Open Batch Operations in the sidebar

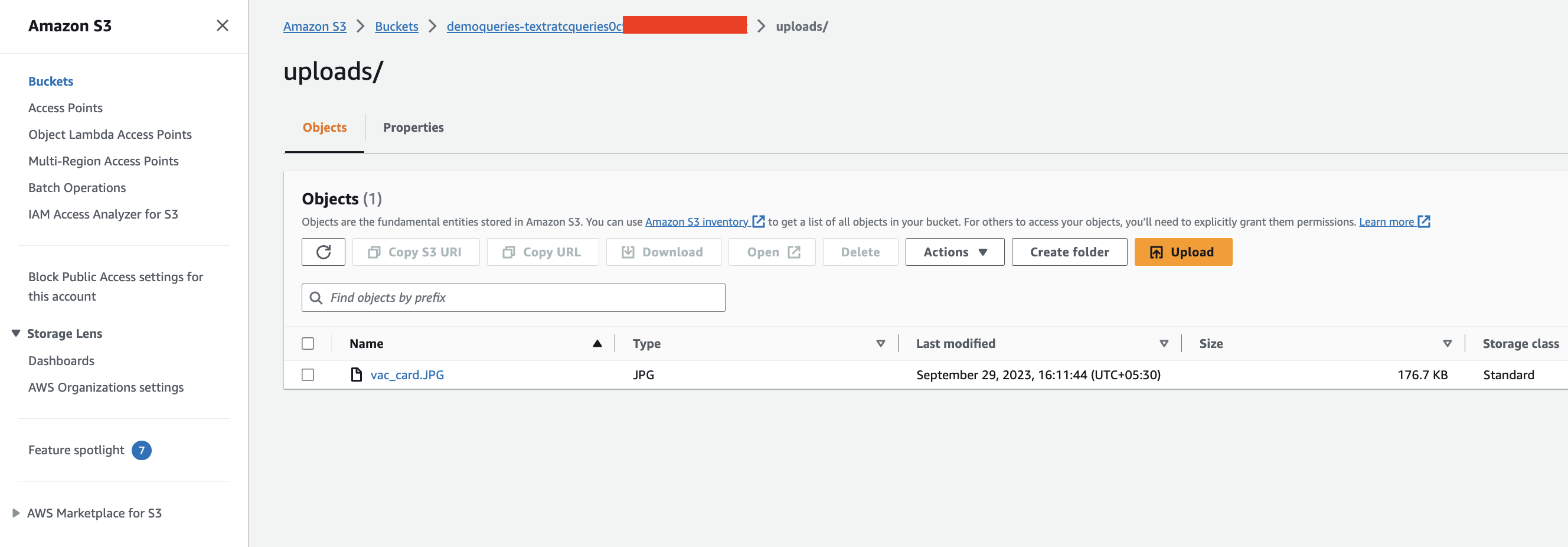click(77, 188)
